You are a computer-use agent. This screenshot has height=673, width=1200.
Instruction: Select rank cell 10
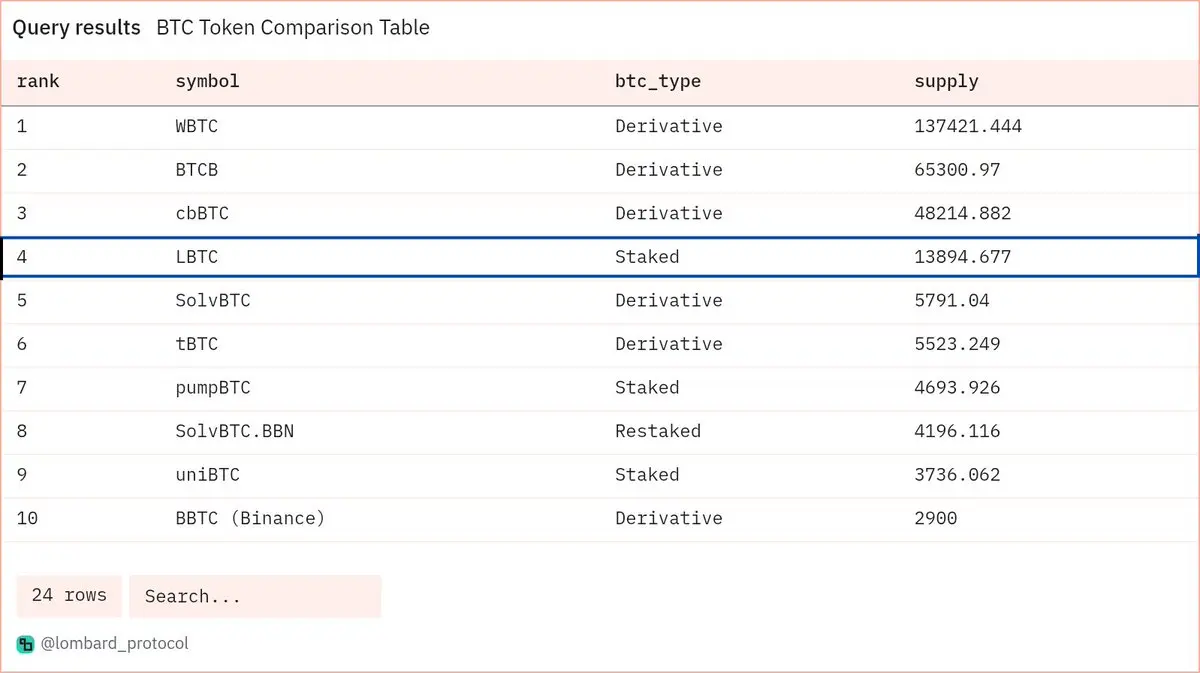(x=27, y=518)
